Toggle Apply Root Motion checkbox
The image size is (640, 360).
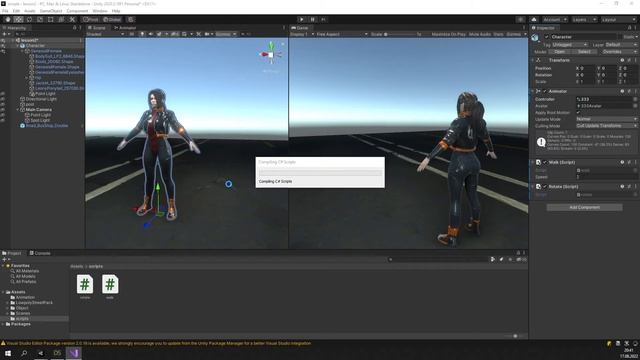pyautogui.click(x=578, y=113)
